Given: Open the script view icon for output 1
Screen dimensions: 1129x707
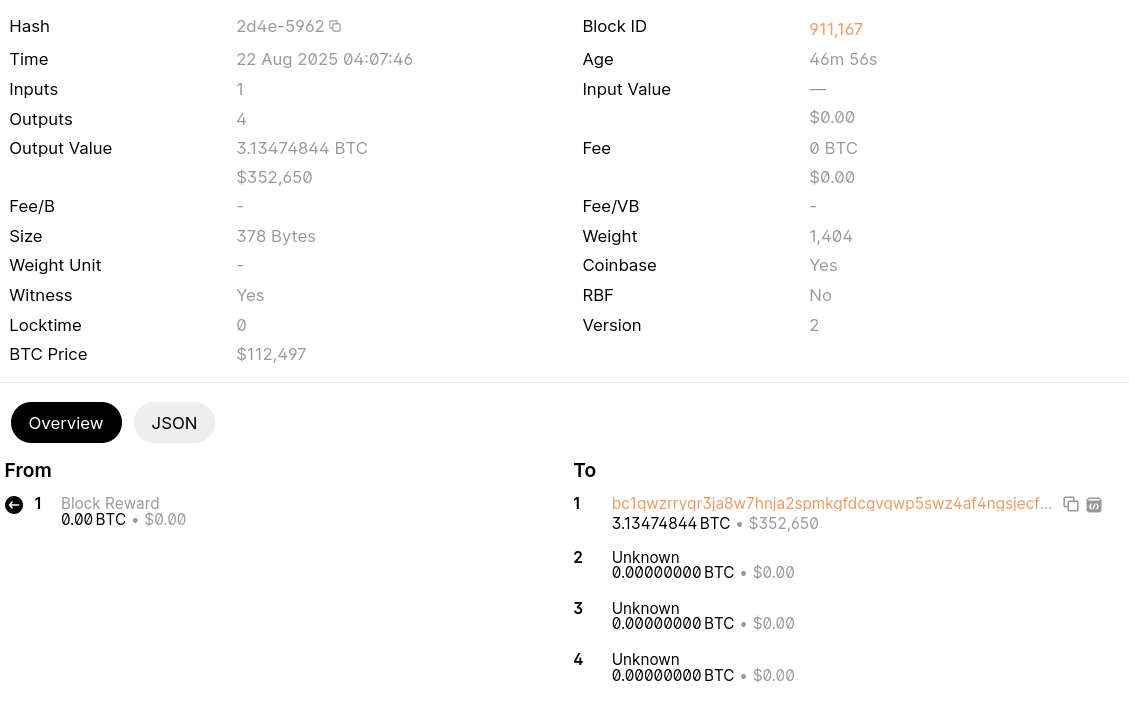Looking at the screenshot, I should click(1094, 505).
